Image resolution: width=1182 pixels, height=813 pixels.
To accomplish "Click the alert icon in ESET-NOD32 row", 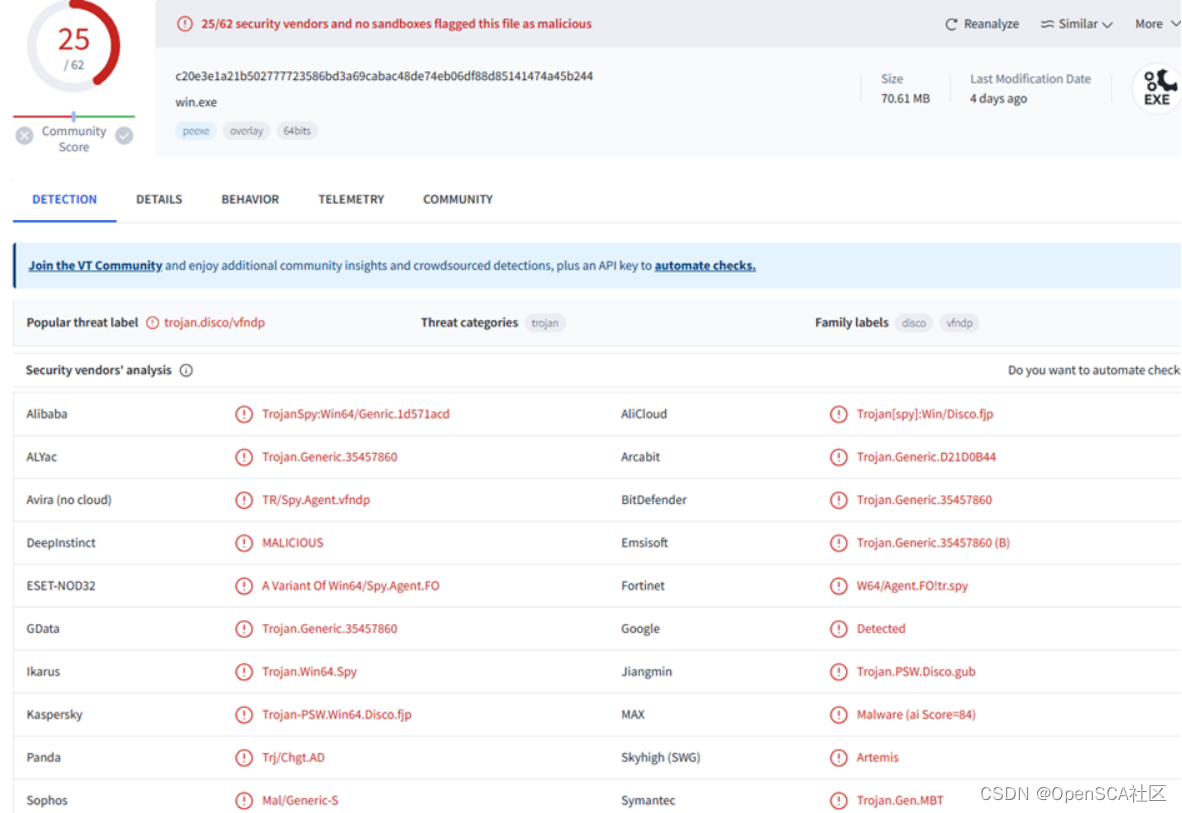I will click(243, 586).
